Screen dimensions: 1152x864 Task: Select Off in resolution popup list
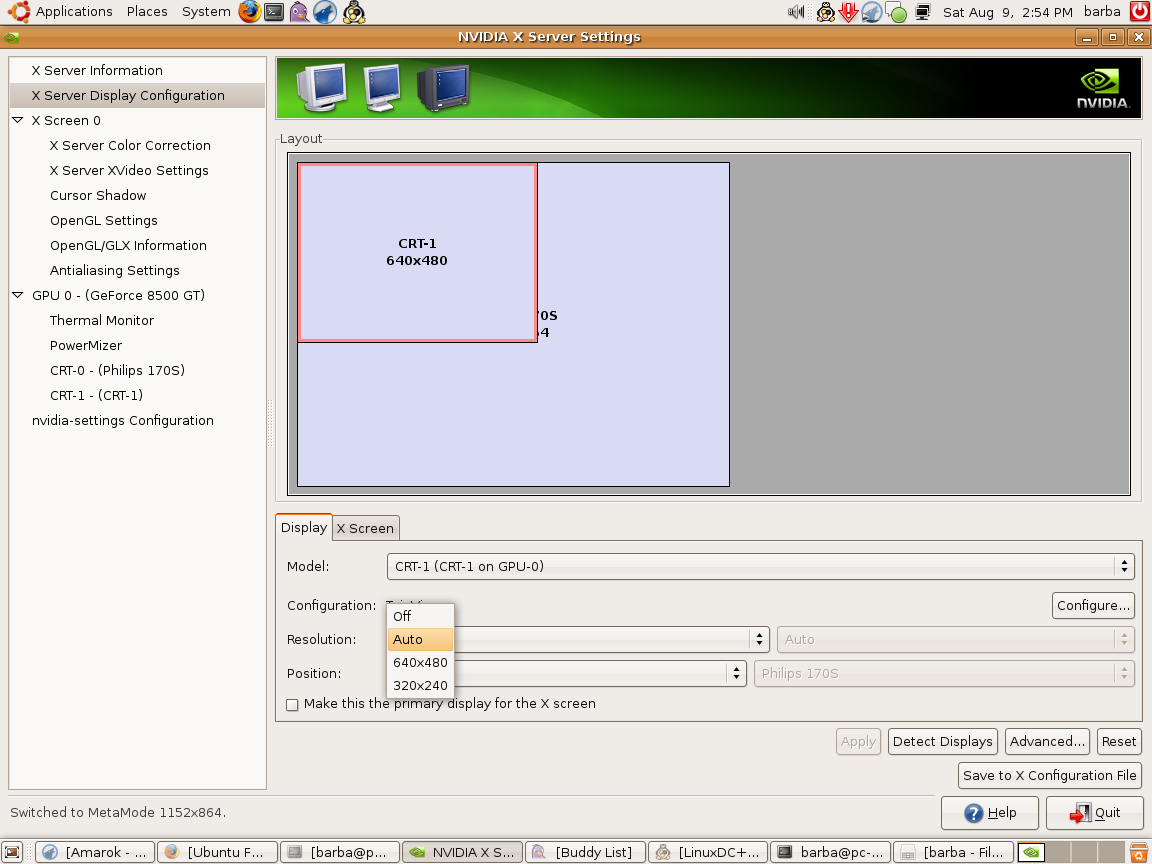(x=420, y=616)
